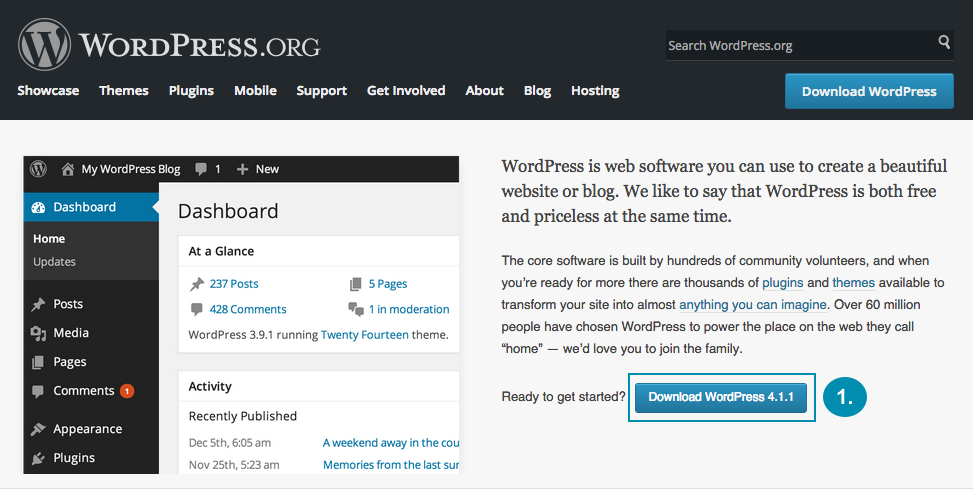Select the Support navigation link
This screenshot has height=490, width=973.
point(321,90)
